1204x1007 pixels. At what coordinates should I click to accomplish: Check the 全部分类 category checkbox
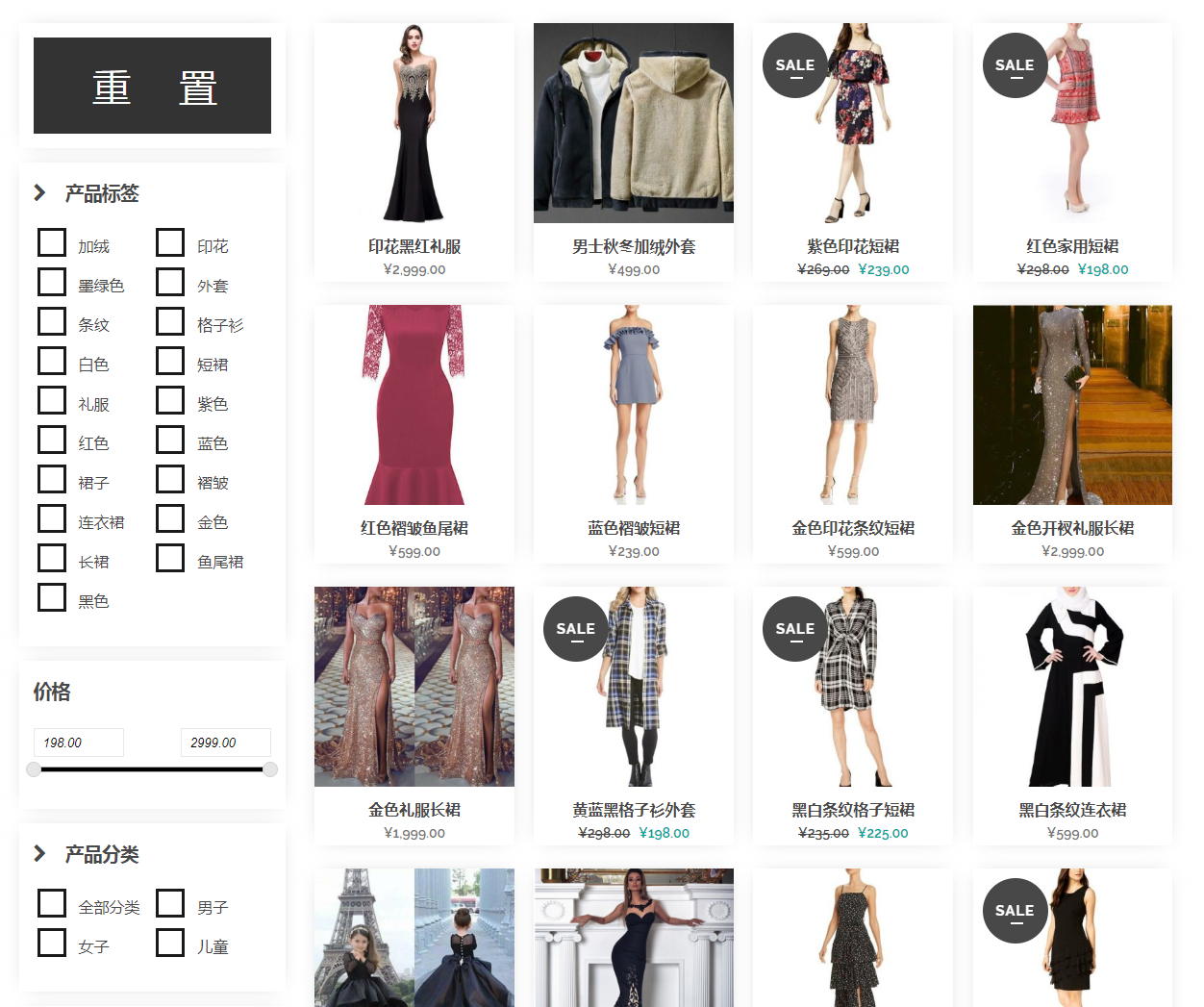pyautogui.click(x=52, y=903)
